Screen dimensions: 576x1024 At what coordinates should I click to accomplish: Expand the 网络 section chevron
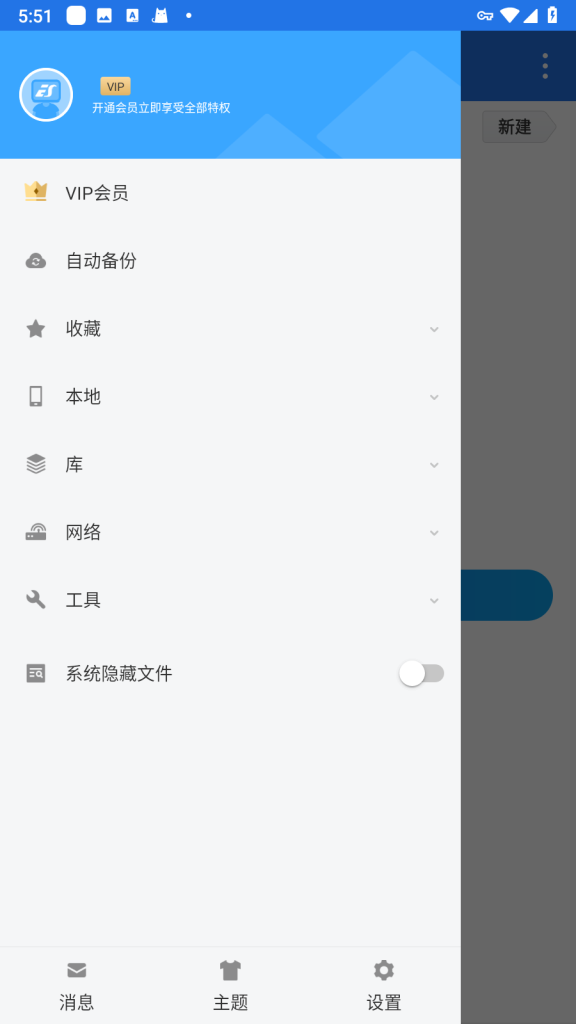[434, 533]
